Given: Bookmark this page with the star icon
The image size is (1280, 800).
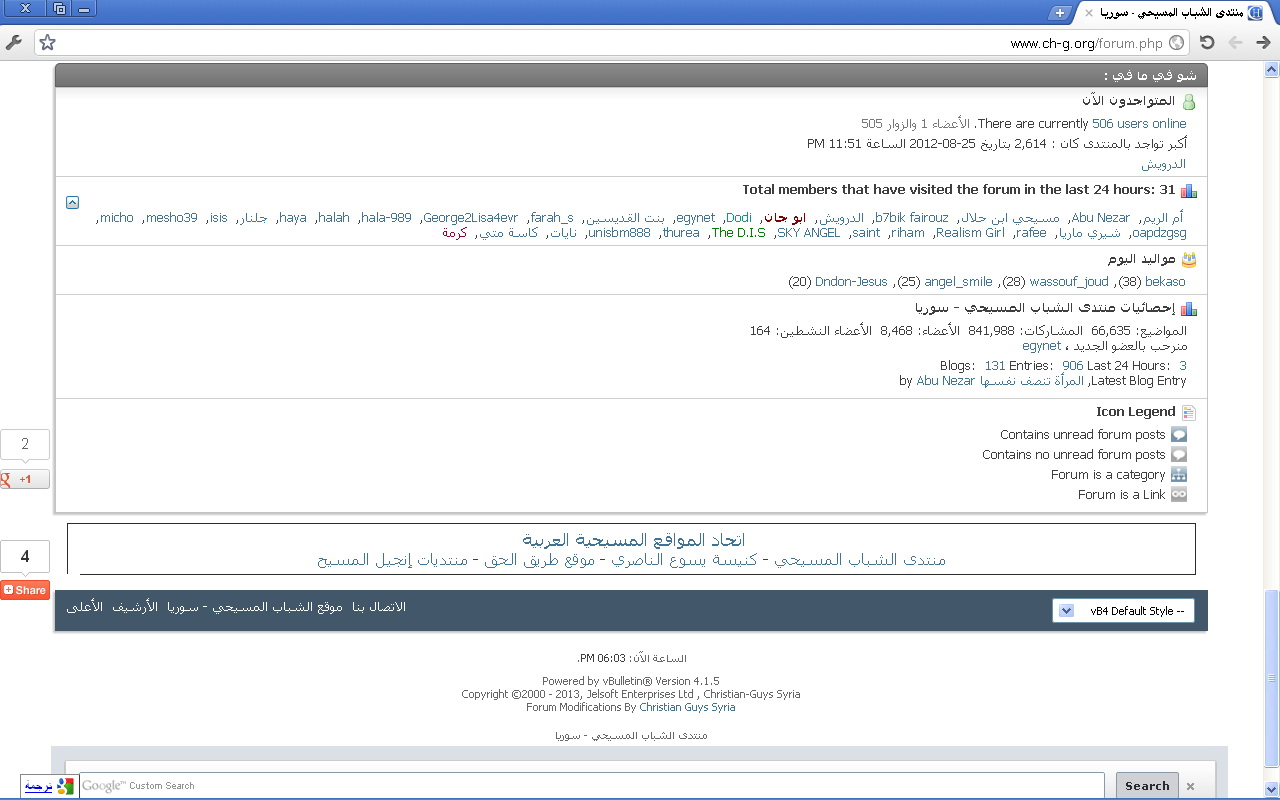Looking at the screenshot, I should (x=47, y=42).
